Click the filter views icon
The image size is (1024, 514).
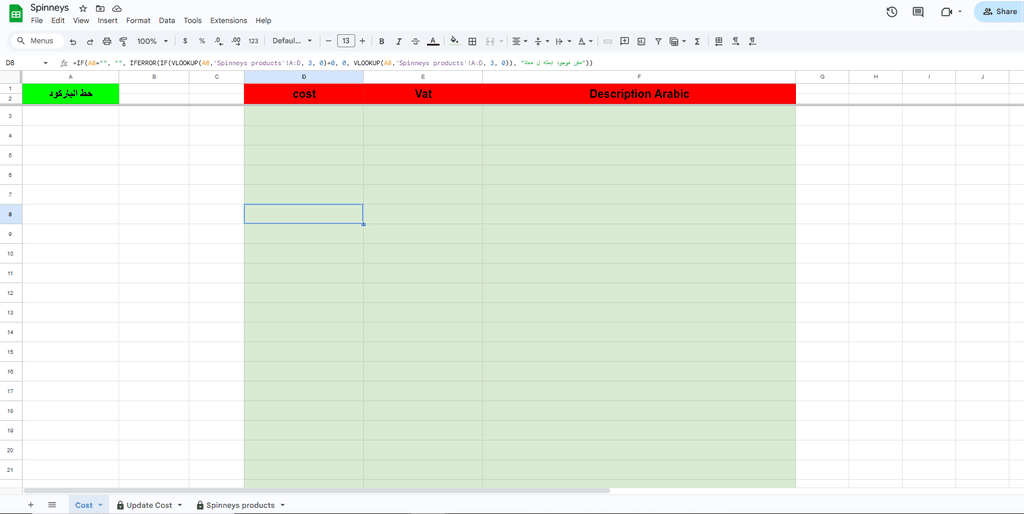click(674, 41)
